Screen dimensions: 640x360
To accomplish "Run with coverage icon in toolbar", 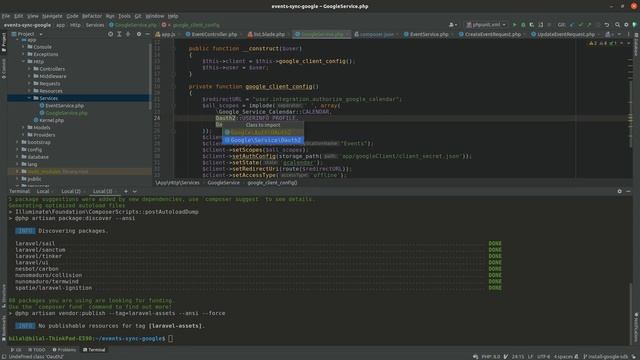I will click(x=531, y=25).
